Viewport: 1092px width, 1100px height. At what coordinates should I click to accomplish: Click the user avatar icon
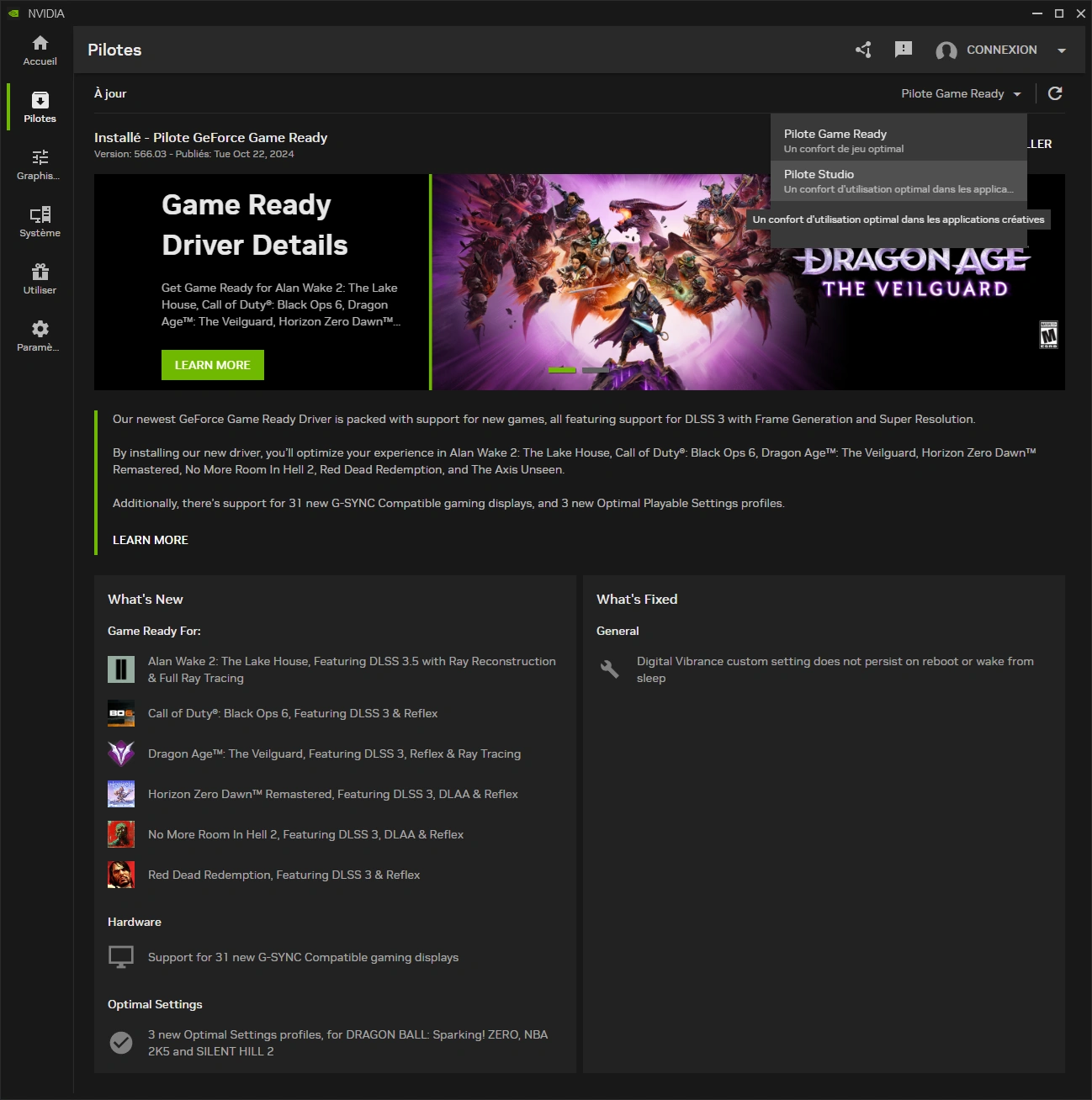pos(946,50)
